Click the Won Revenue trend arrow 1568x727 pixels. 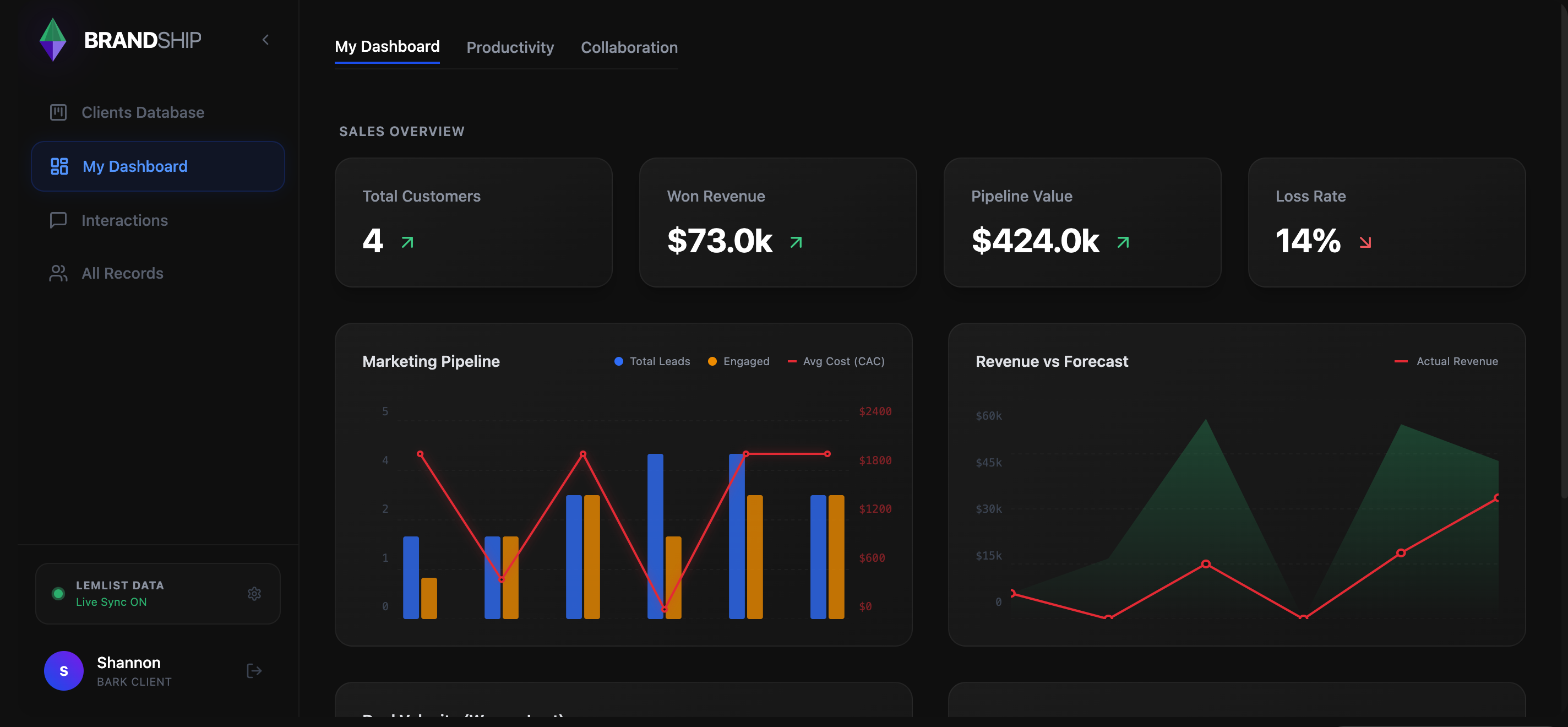click(796, 242)
